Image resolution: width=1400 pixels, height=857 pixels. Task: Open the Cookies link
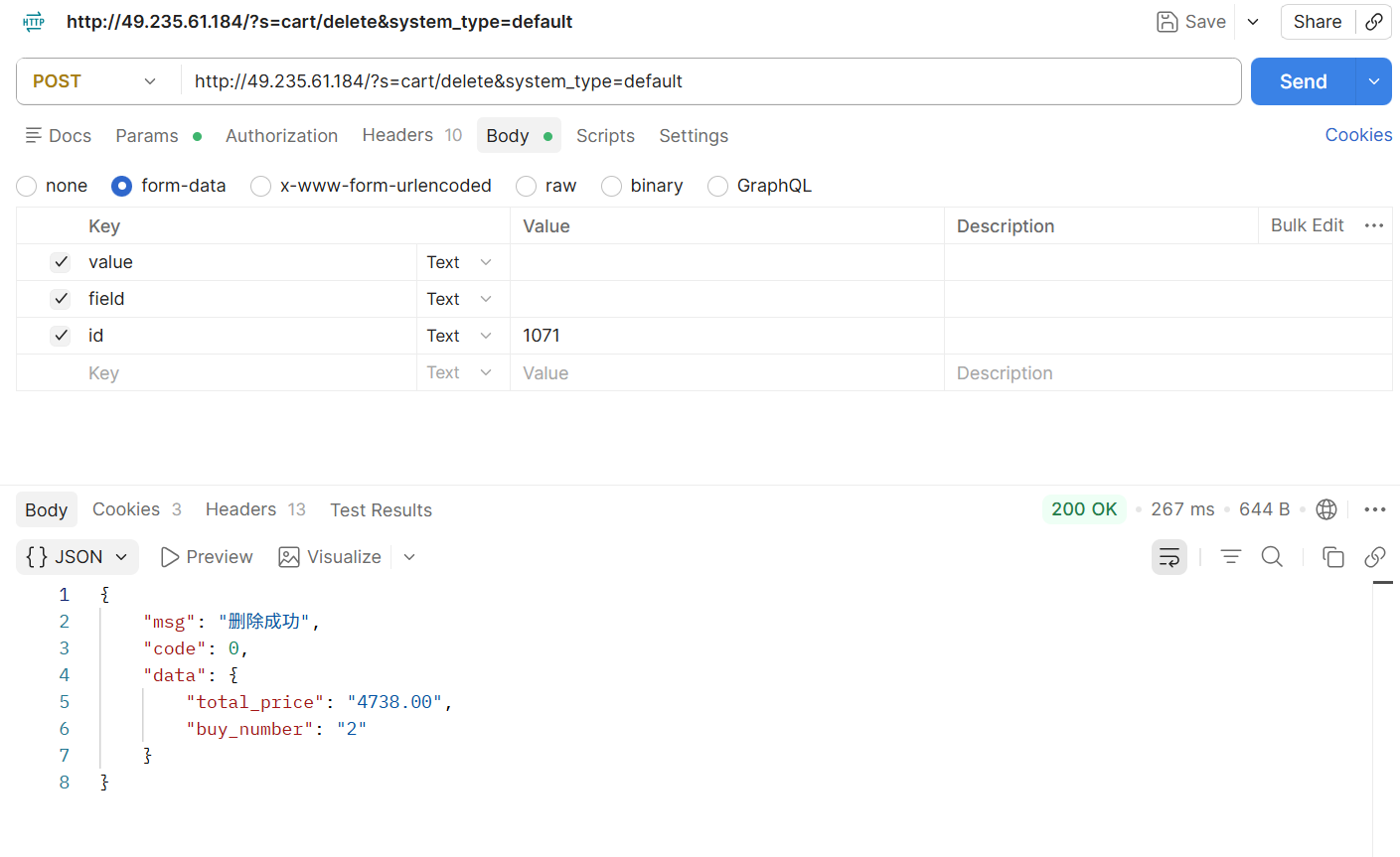(x=1358, y=135)
